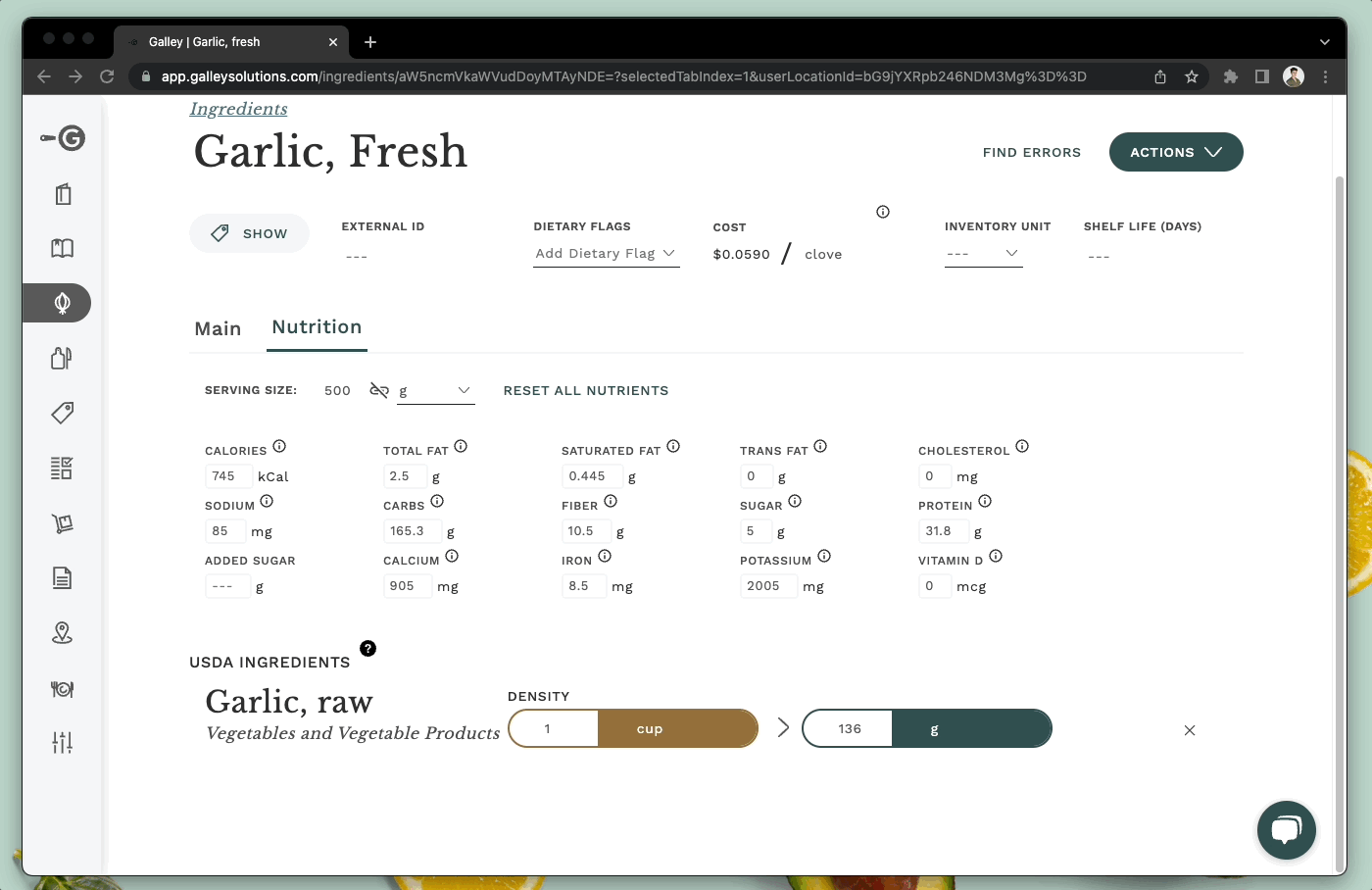1372x890 pixels.
Task: Click the info icon beside Cost
Action: [882, 211]
